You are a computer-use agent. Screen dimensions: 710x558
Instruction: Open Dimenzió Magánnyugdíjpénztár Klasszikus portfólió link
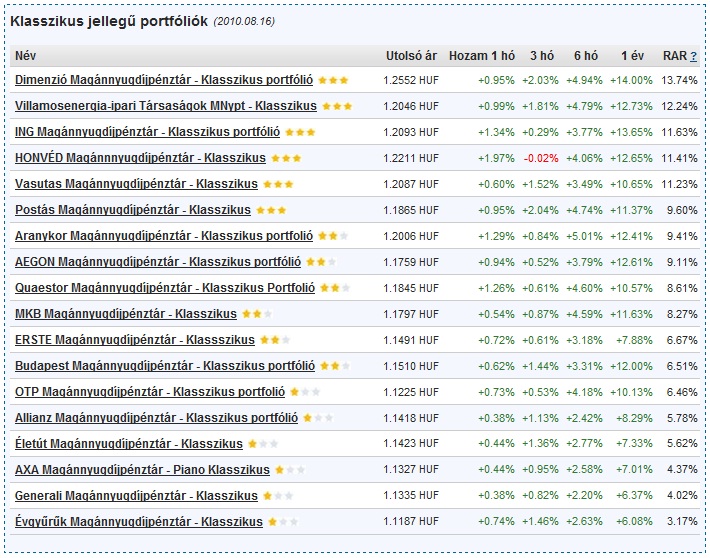pyautogui.click(x=164, y=80)
